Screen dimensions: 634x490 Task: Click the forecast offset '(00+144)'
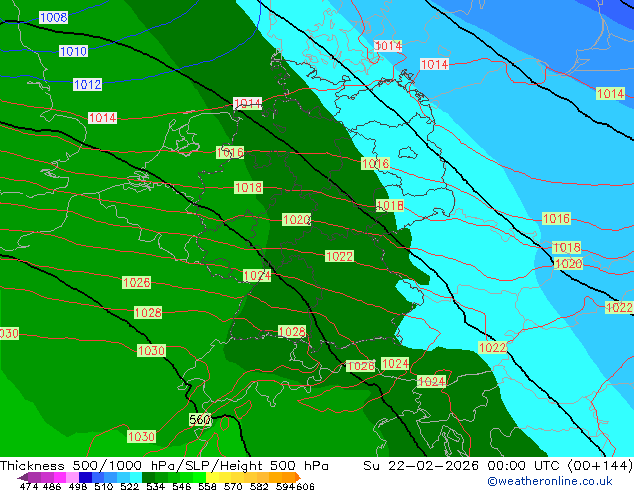point(600,466)
